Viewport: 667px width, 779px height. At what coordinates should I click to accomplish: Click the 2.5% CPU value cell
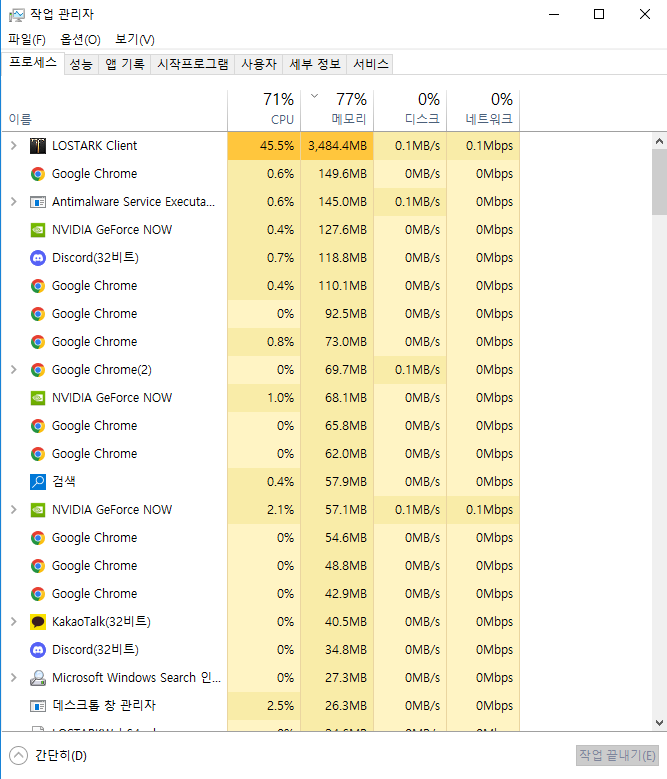[264, 705]
